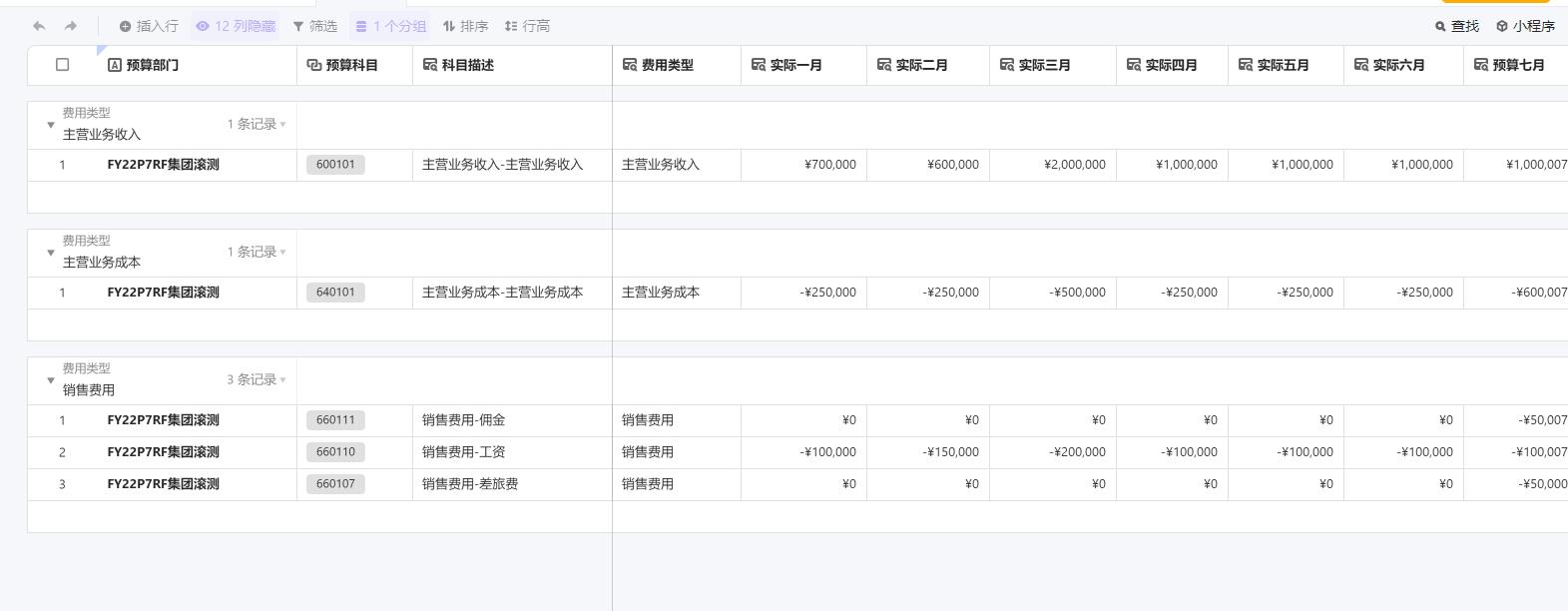Tick the select-all checkbox in header
This screenshot has width=1568, height=611.
click(x=63, y=65)
